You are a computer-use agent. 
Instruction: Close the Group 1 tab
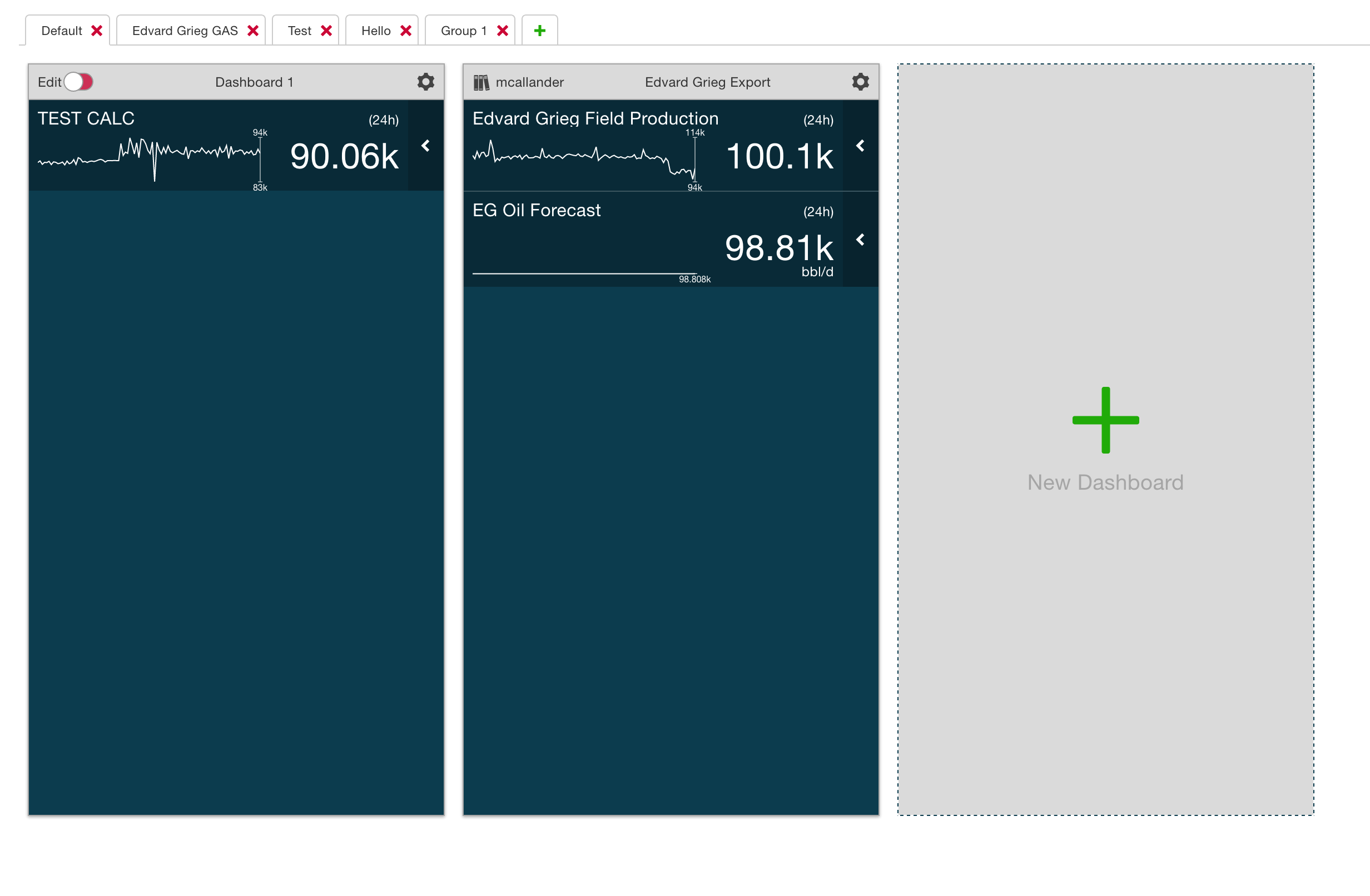point(503,31)
